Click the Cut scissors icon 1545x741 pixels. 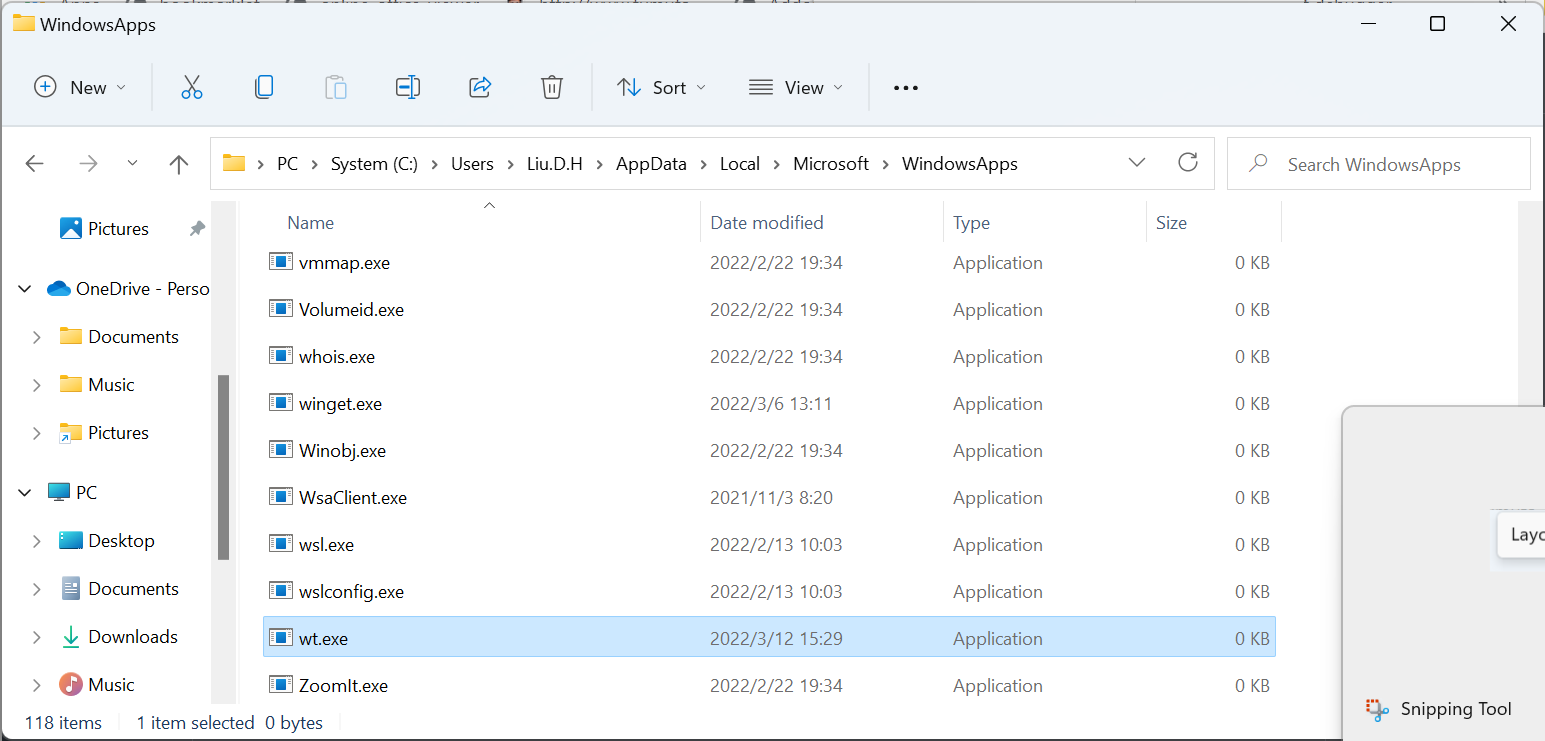[192, 88]
